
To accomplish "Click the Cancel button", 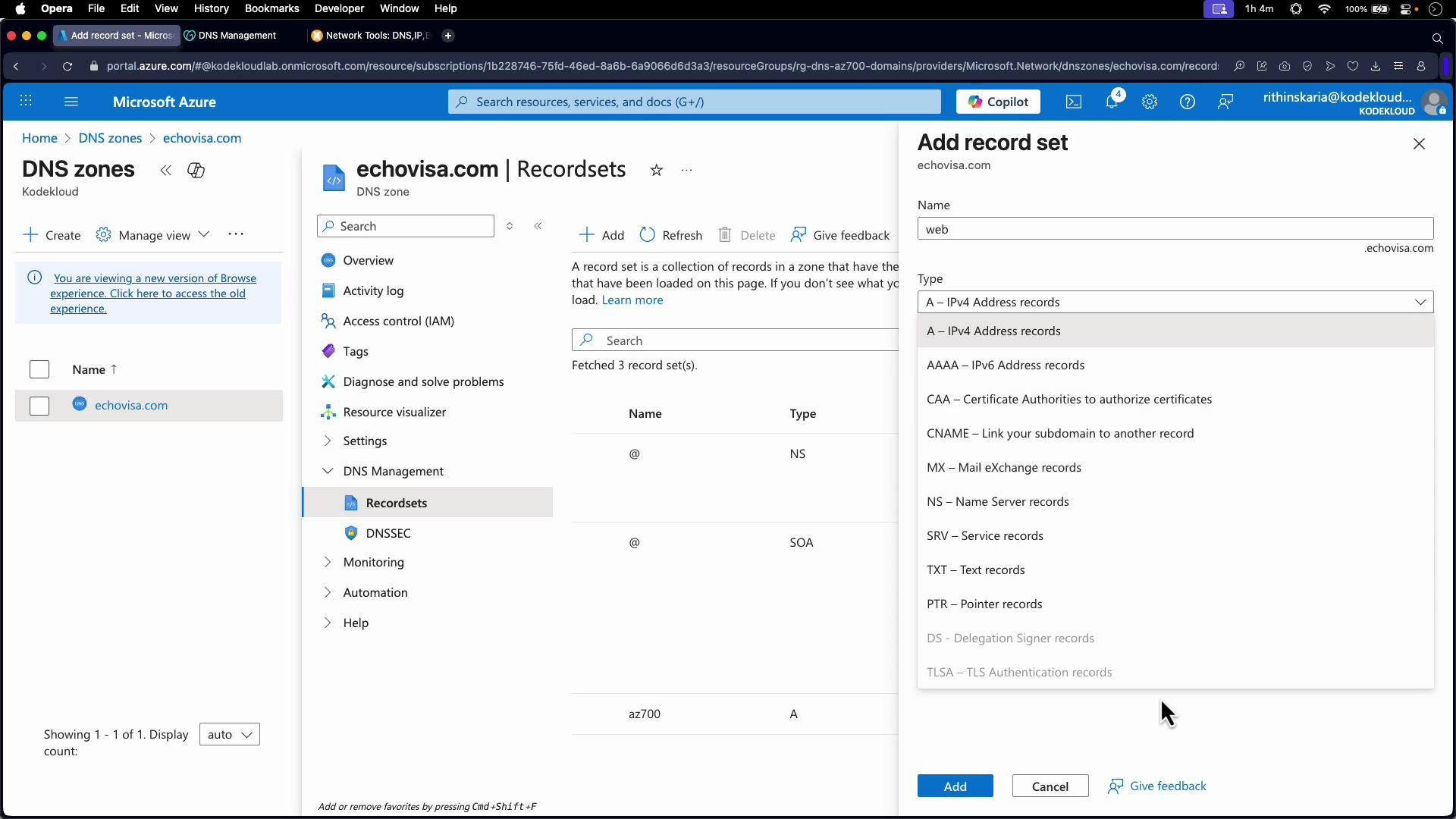I will click(x=1050, y=786).
